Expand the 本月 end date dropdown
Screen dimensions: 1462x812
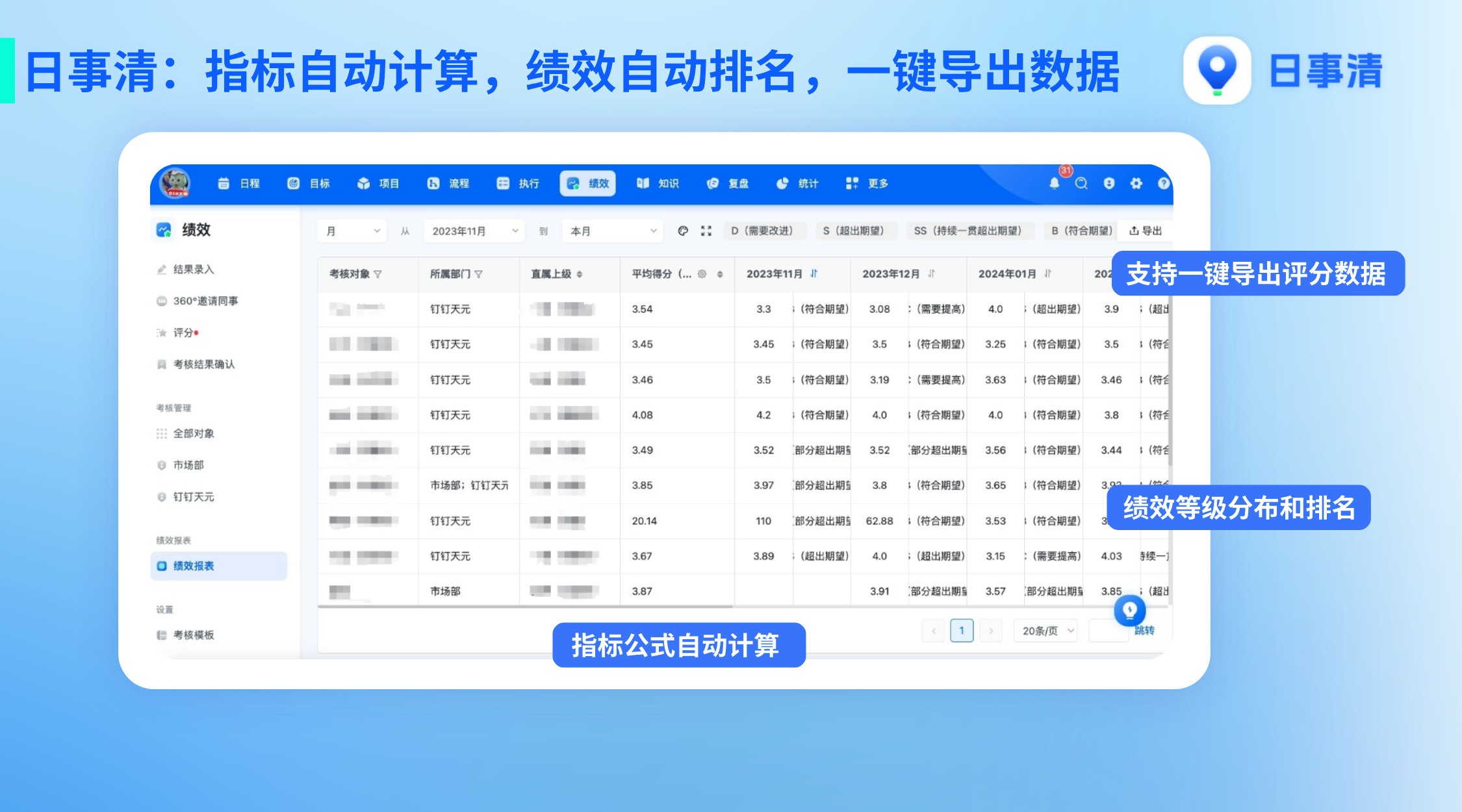click(x=612, y=231)
